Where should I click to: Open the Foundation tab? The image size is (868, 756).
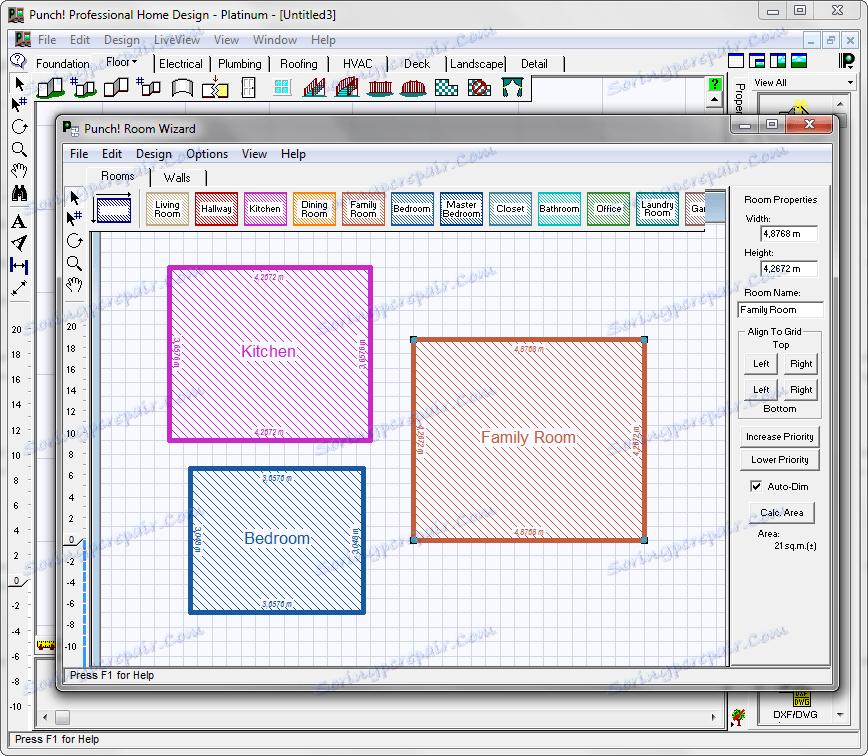[63, 64]
